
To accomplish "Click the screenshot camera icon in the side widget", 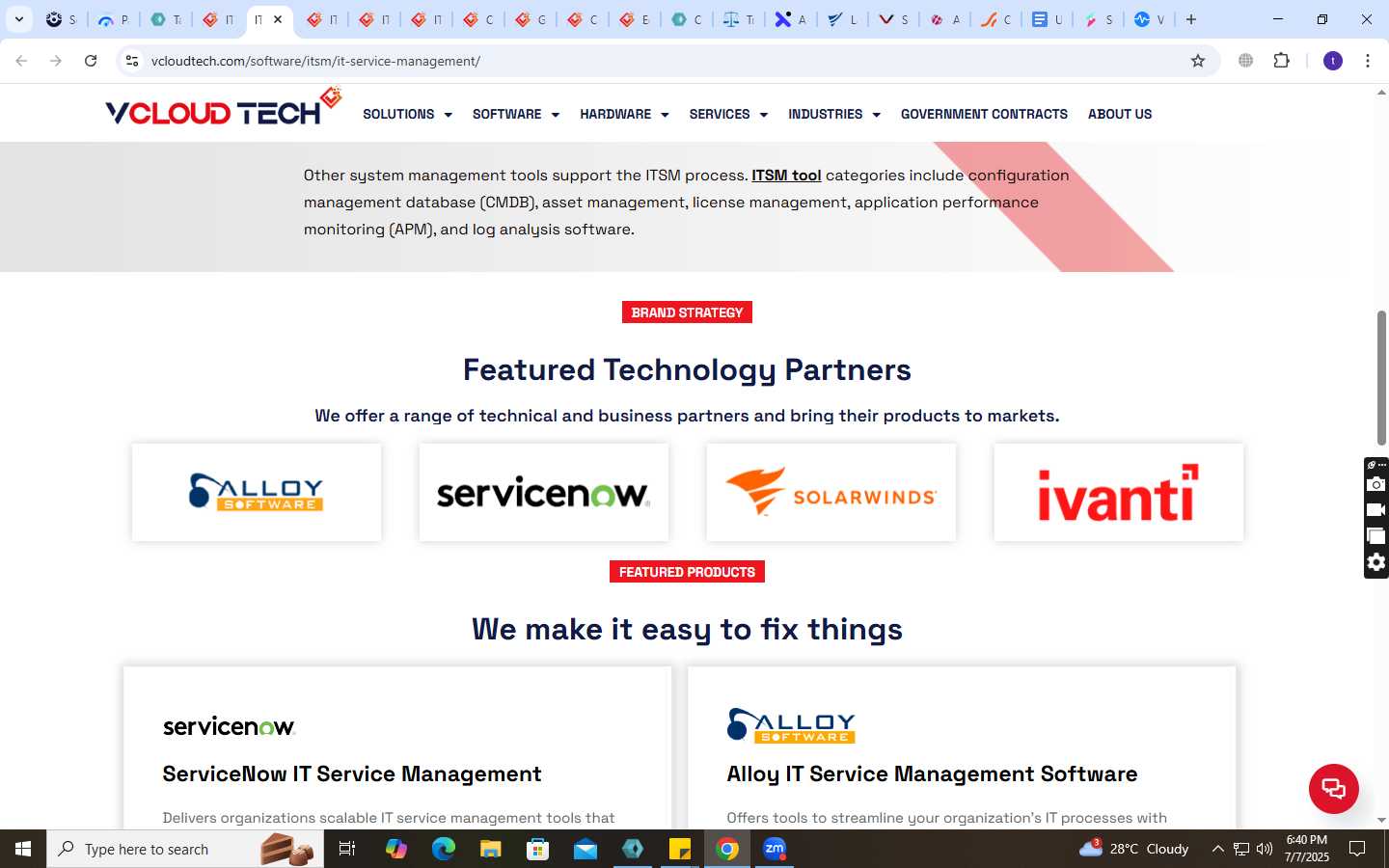I will pyautogui.click(x=1376, y=484).
